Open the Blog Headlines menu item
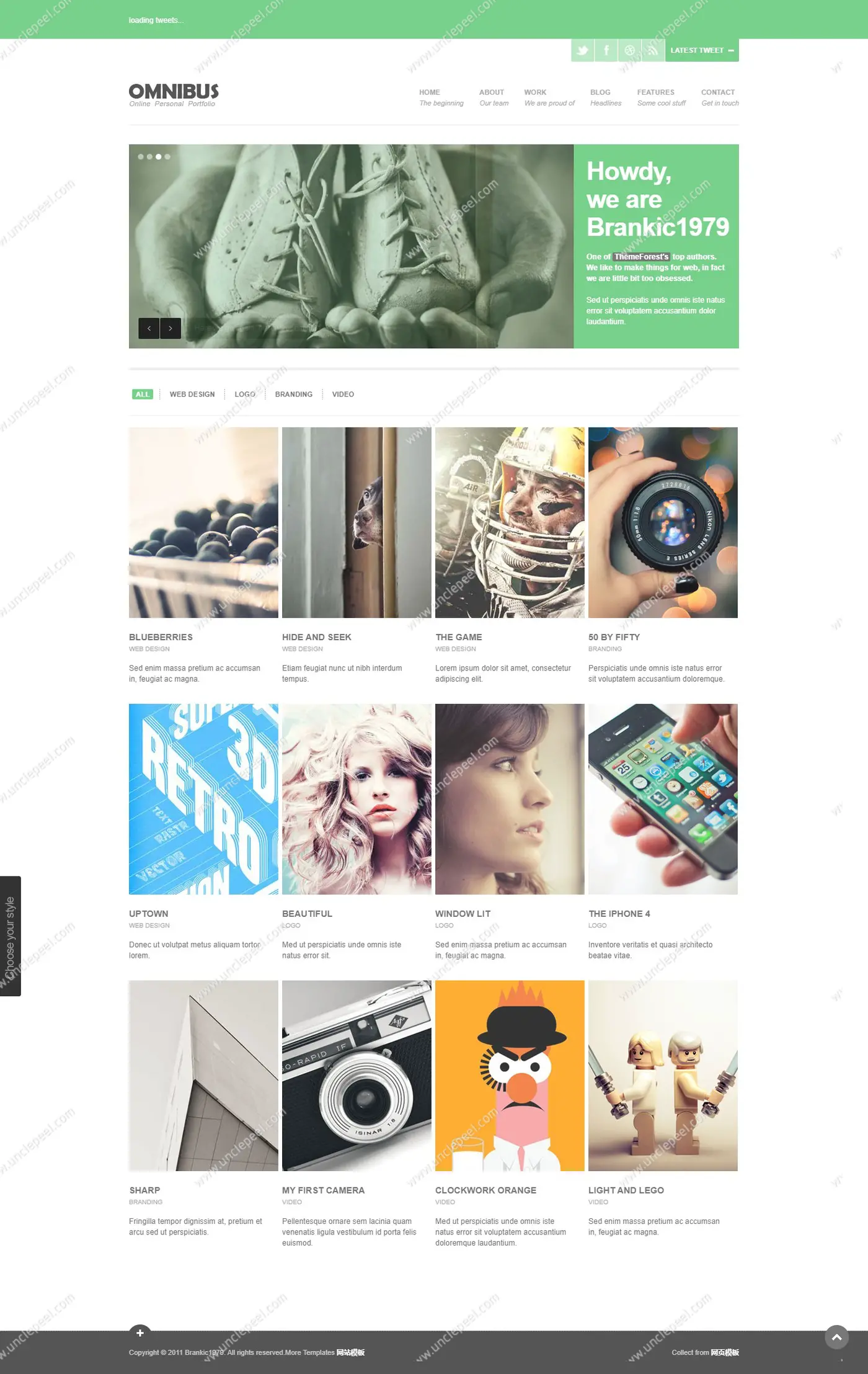Screen dimensions: 868x1374 [606, 97]
